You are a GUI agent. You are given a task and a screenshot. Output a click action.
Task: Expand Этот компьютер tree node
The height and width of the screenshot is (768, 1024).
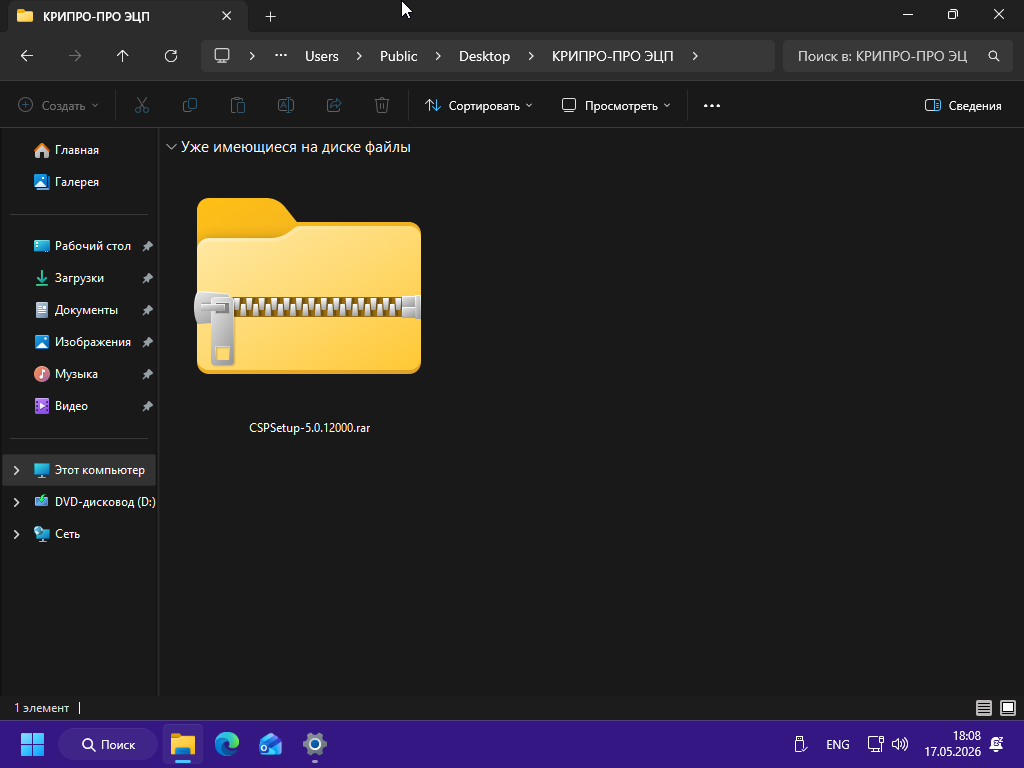(x=16, y=470)
